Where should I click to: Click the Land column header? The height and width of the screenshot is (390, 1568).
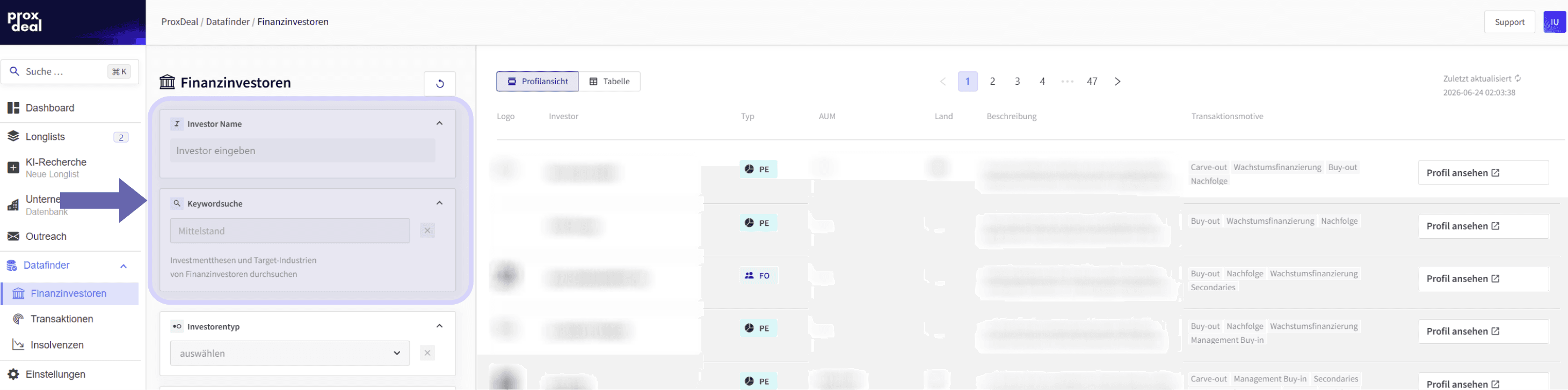(943, 116)
